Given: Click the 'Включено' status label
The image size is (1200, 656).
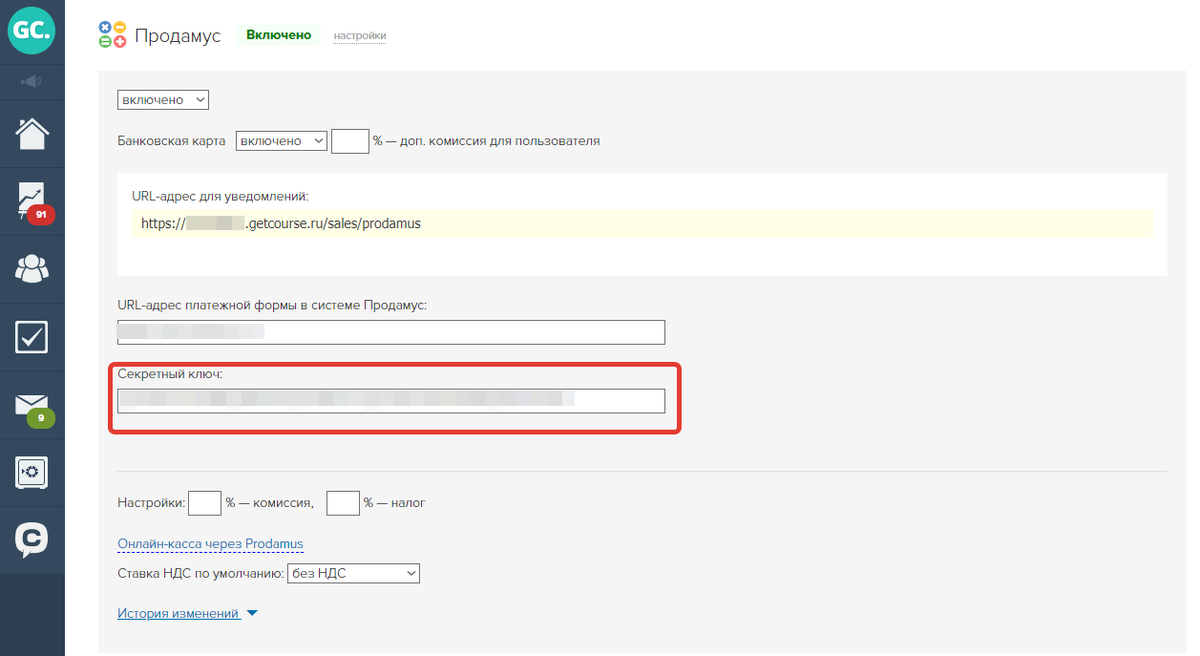Looking at the screenshot, I should [279, 35].
